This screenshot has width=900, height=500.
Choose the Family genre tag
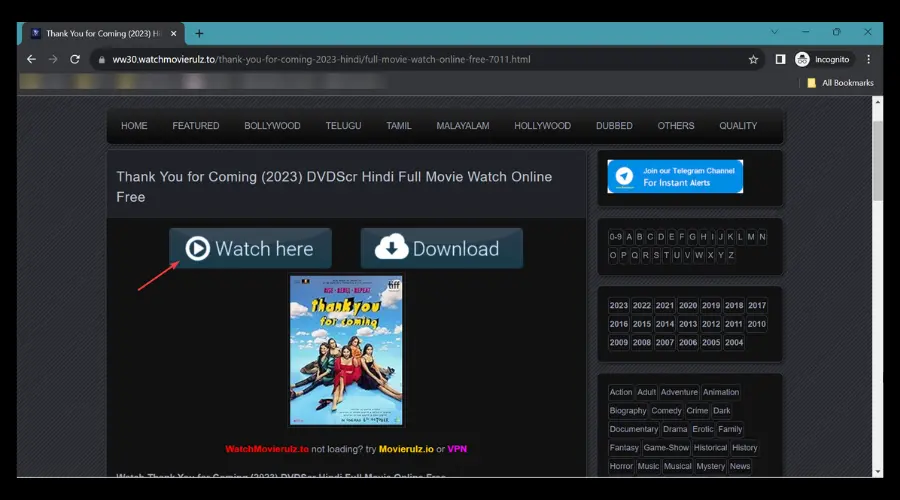click(x=730, y=429)
